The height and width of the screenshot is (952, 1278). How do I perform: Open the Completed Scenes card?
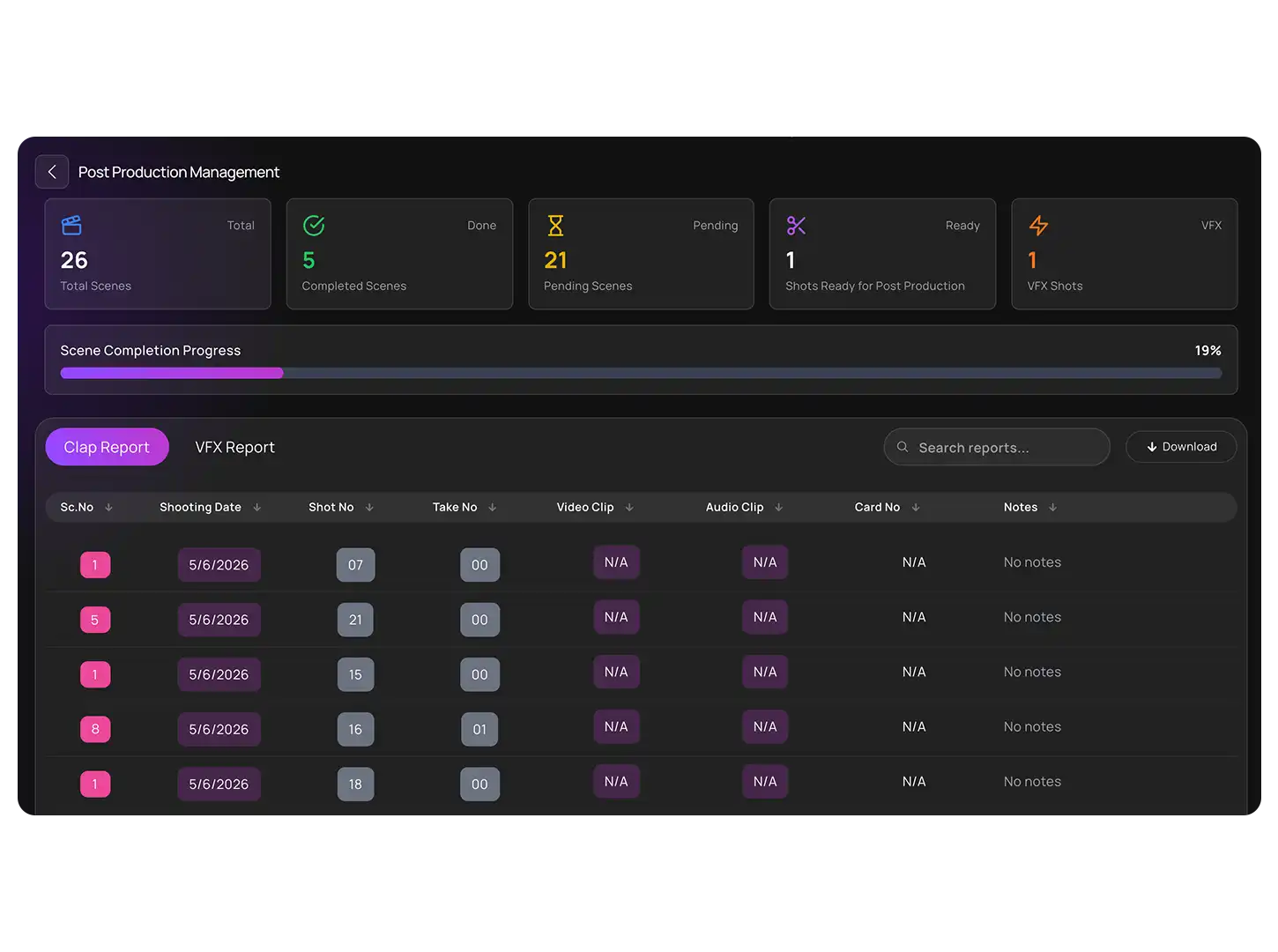[399, 254]
